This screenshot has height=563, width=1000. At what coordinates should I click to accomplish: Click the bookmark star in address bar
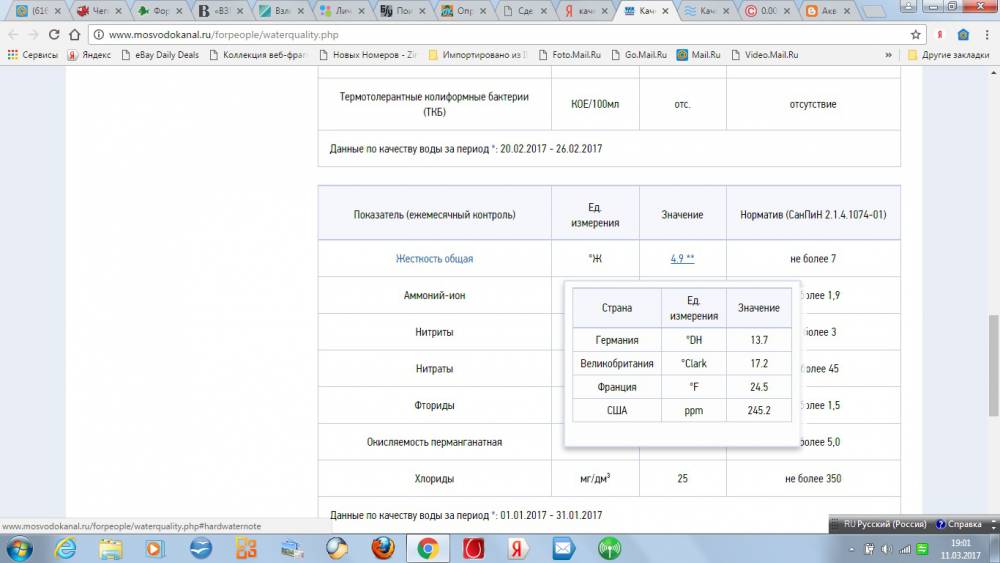pos(915,34)
